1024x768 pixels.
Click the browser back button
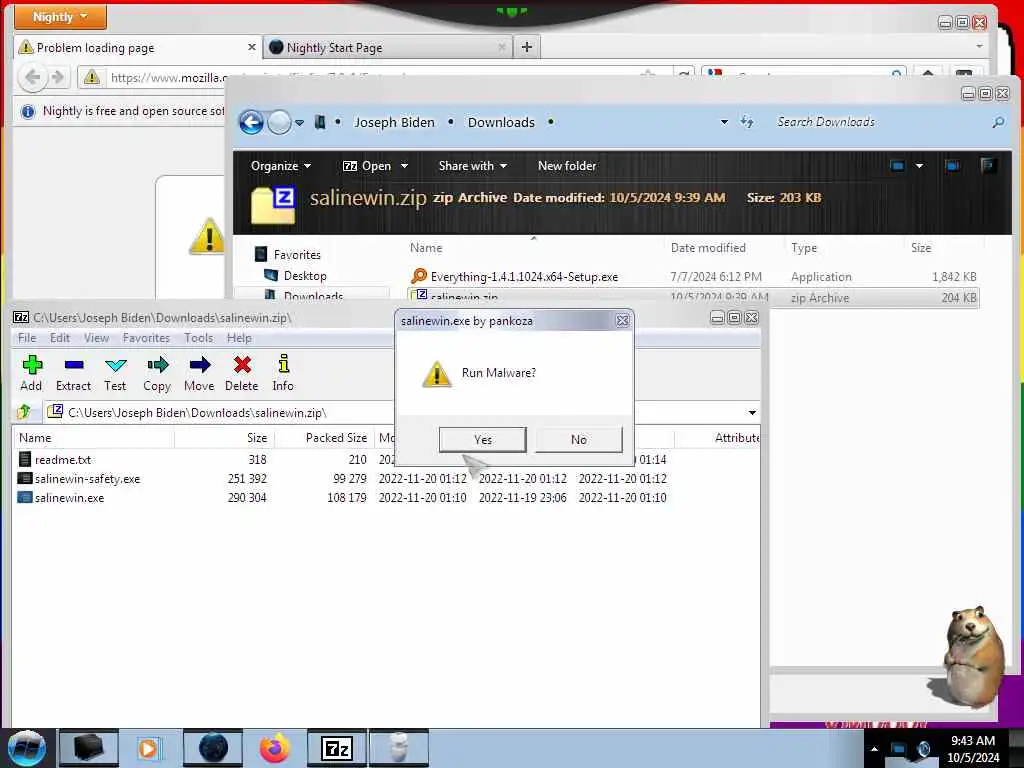point(33,77)
